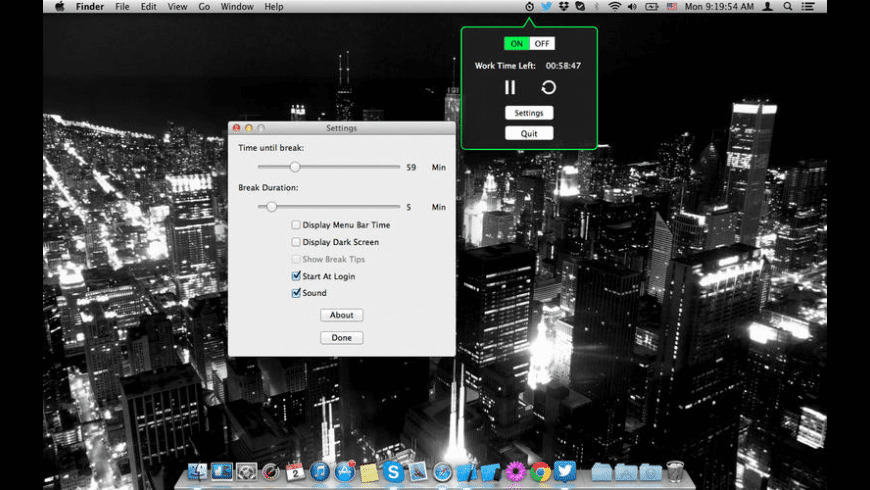This screenshot has height=490, width=870.
Task: Open the Calendar app in the Dock
Action: tap(295, 472)
